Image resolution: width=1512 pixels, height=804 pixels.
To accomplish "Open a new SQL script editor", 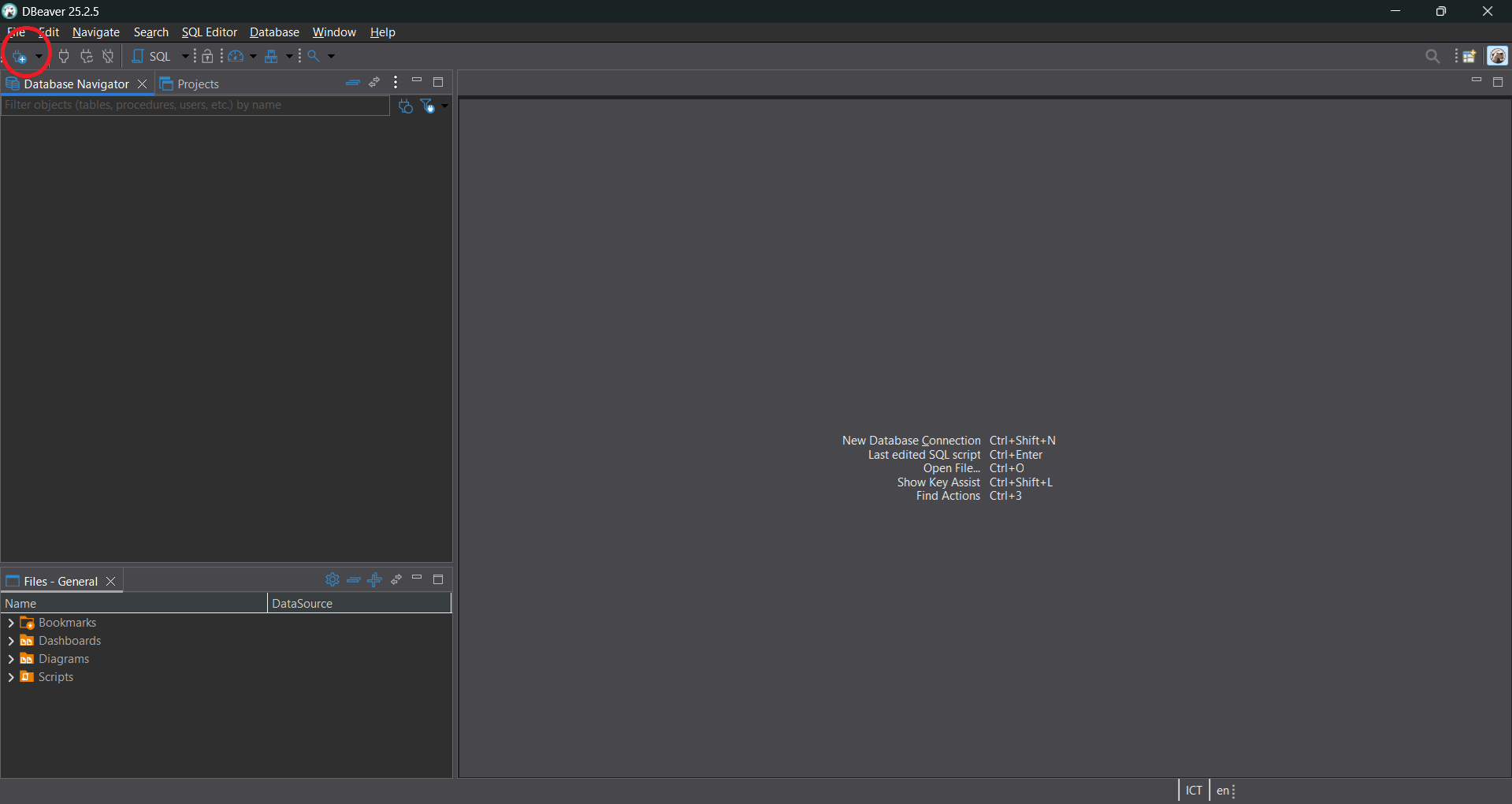I will tap(152, 57).
